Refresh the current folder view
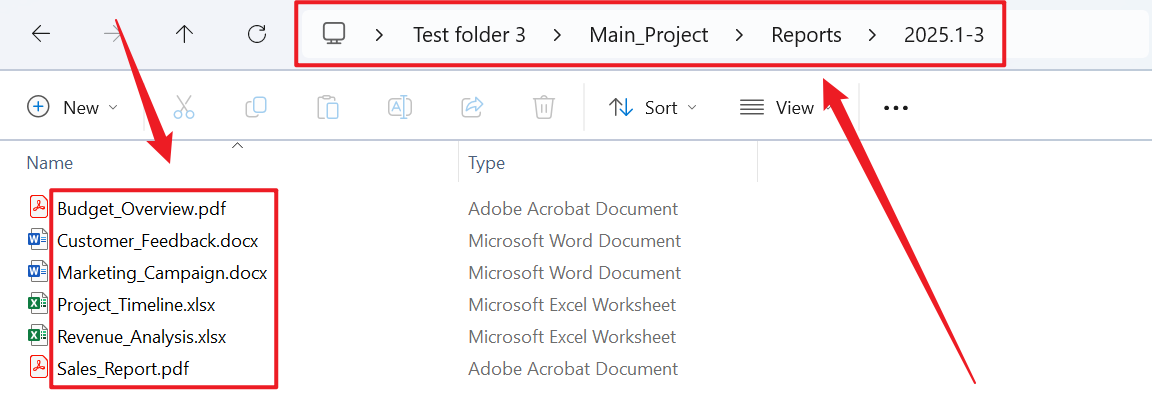 click(x=257, y=34)
